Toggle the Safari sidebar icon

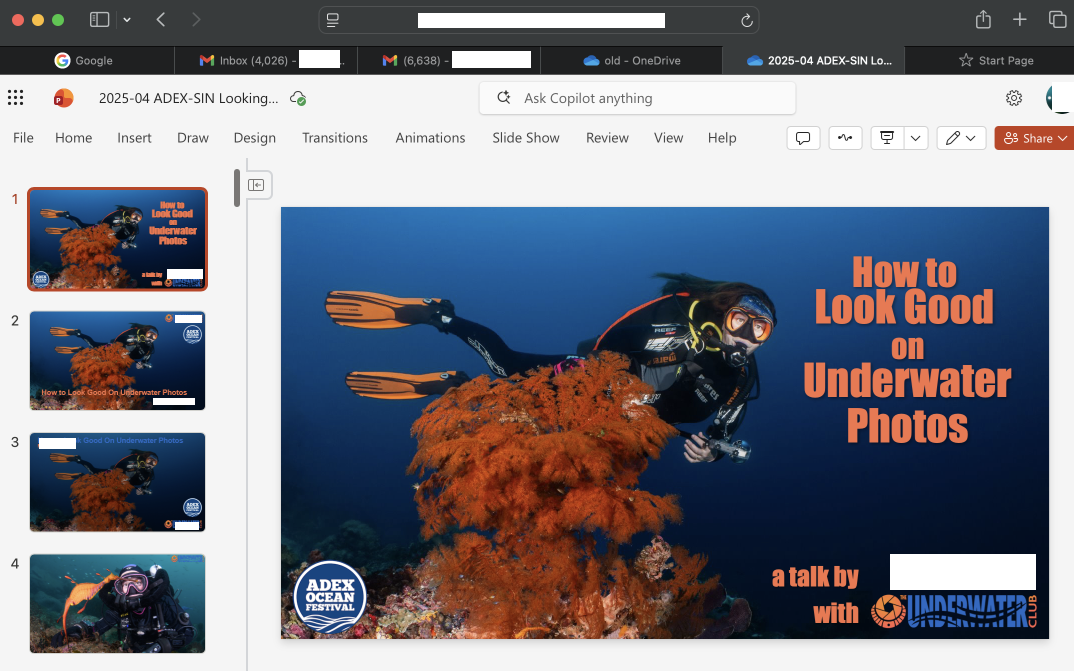[x=99, y=20]
